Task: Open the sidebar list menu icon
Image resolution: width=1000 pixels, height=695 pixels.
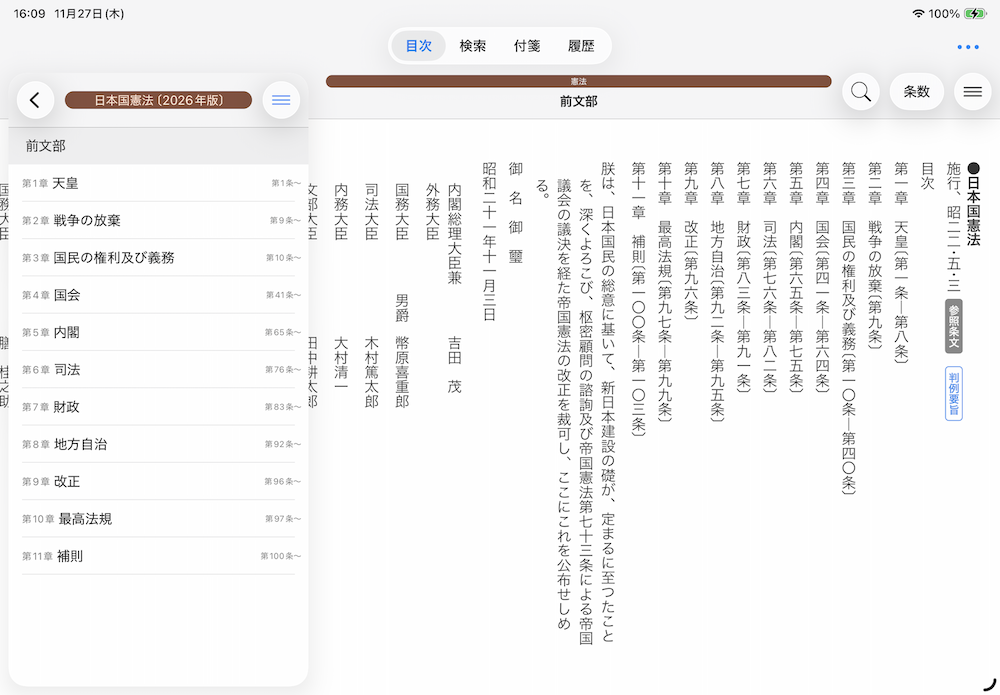Action: tap(281, 100)
